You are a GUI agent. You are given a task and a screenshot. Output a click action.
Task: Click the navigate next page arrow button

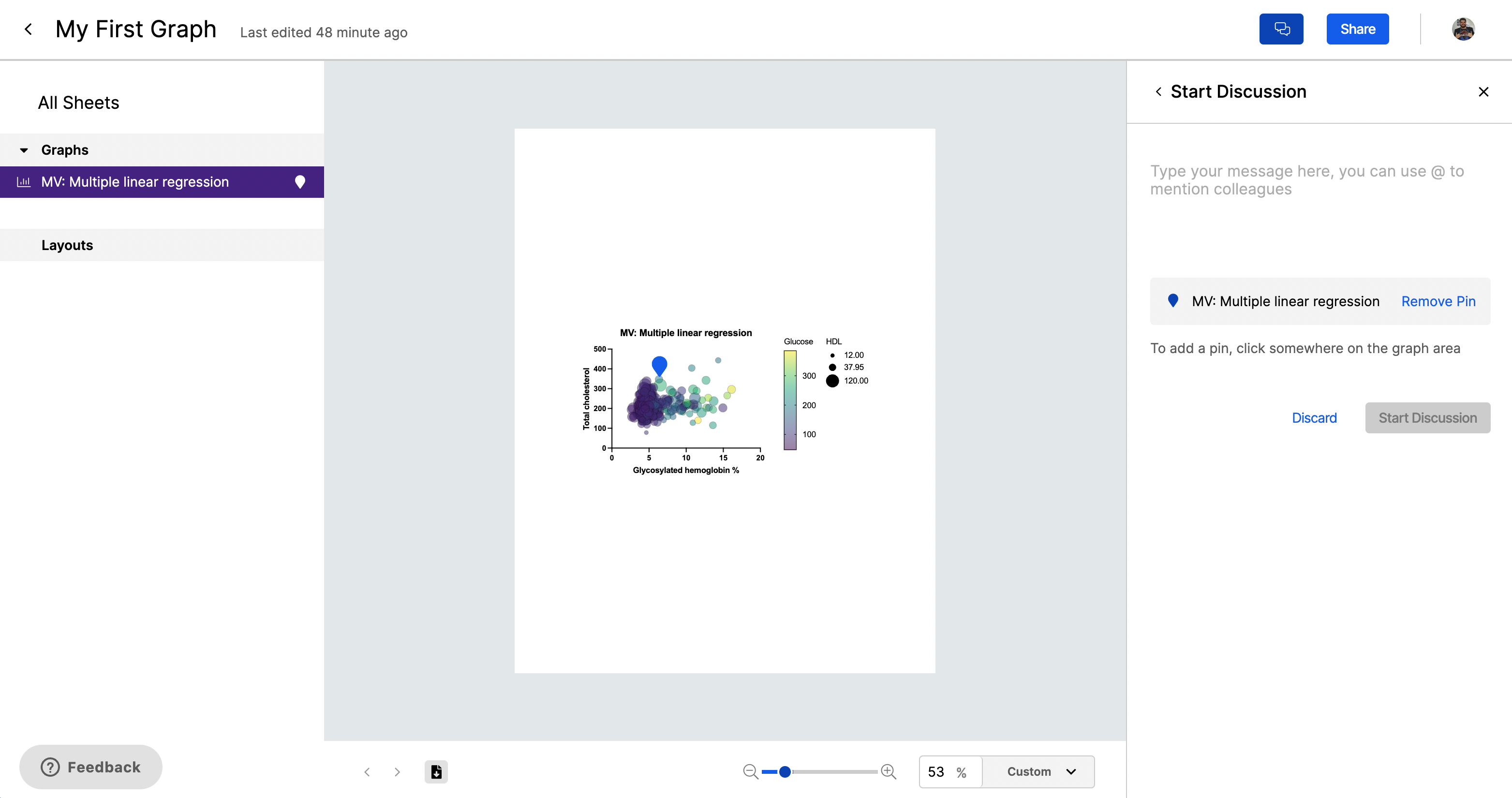click(397, 772)
